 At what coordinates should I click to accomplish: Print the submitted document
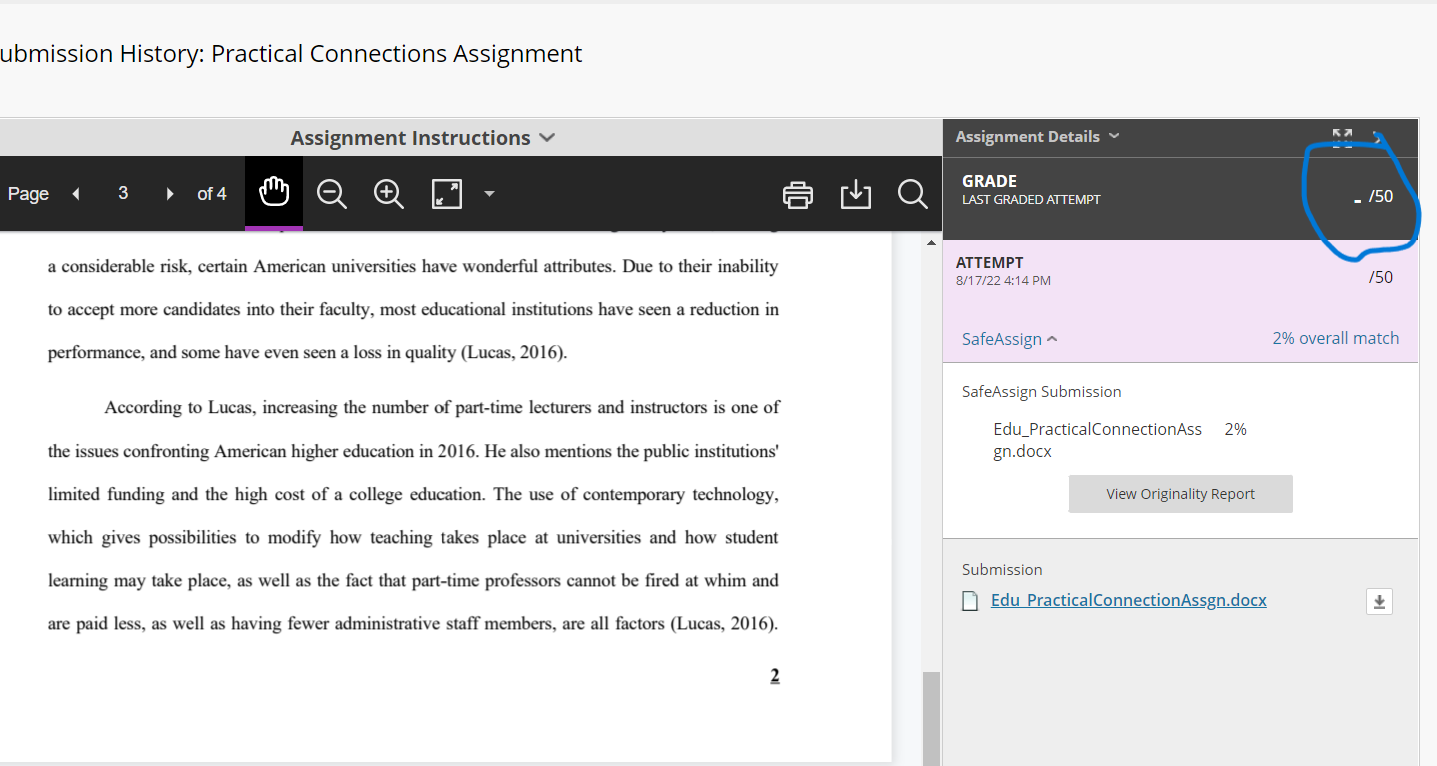(798, 194)
